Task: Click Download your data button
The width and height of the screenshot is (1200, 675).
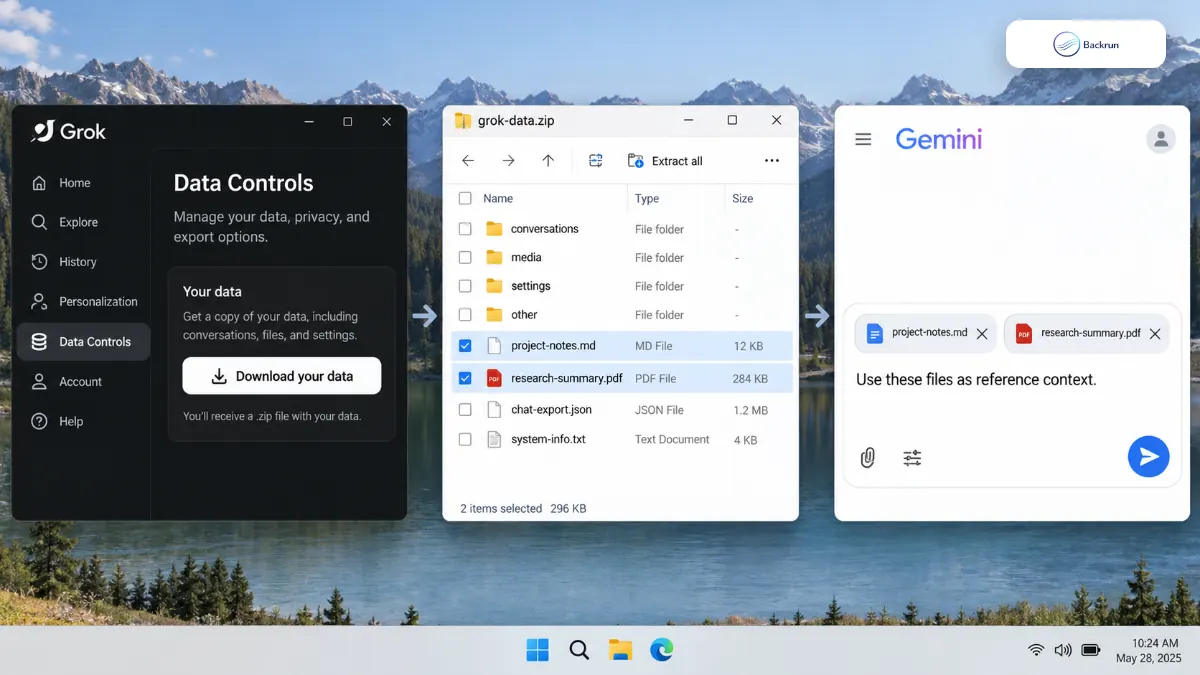Action: (282, 376)
